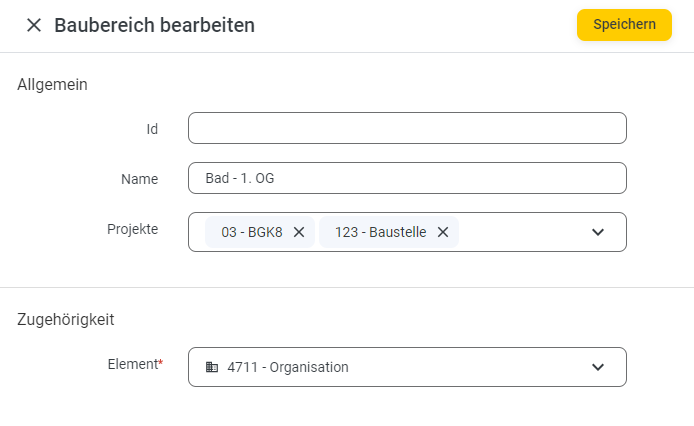Click the Zugehörigkeit section heading
The width and height of the screenshot is (694, 426).
click(66, 319)
